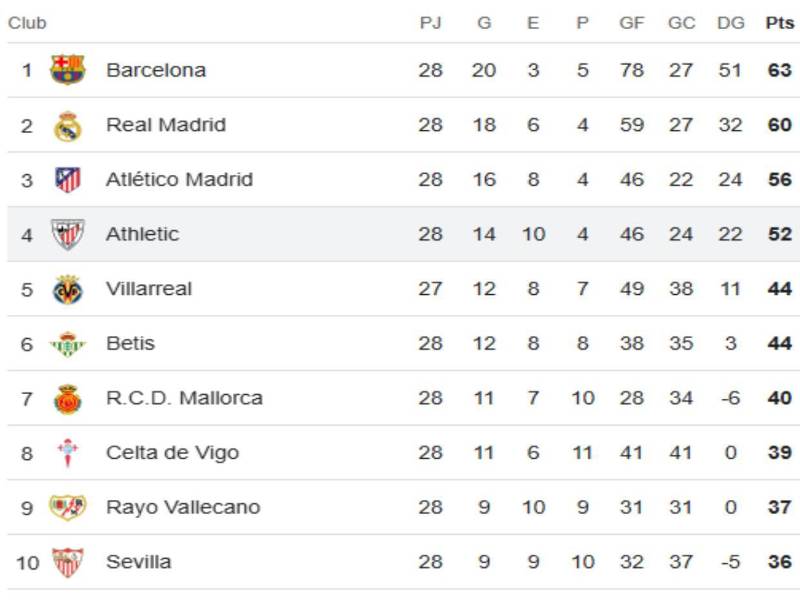
Task: Select the Athletic row's 52 points value
Action: (780, 234)
